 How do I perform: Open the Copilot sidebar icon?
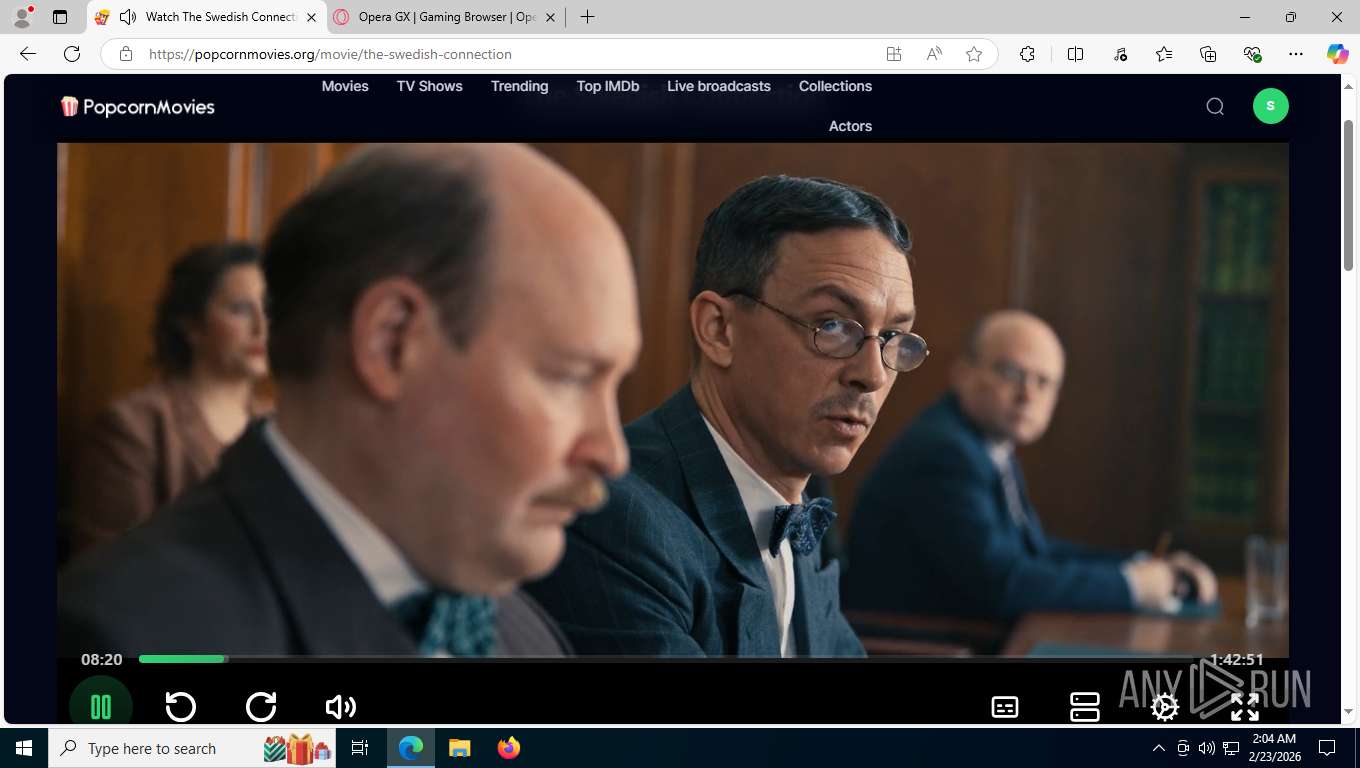click(x=1338, y=54)
